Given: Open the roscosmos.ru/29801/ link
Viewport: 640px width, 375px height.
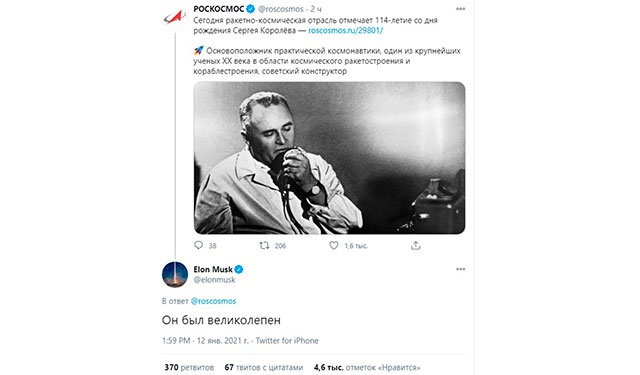Looking at the screenshot, I should click(345, 30).
